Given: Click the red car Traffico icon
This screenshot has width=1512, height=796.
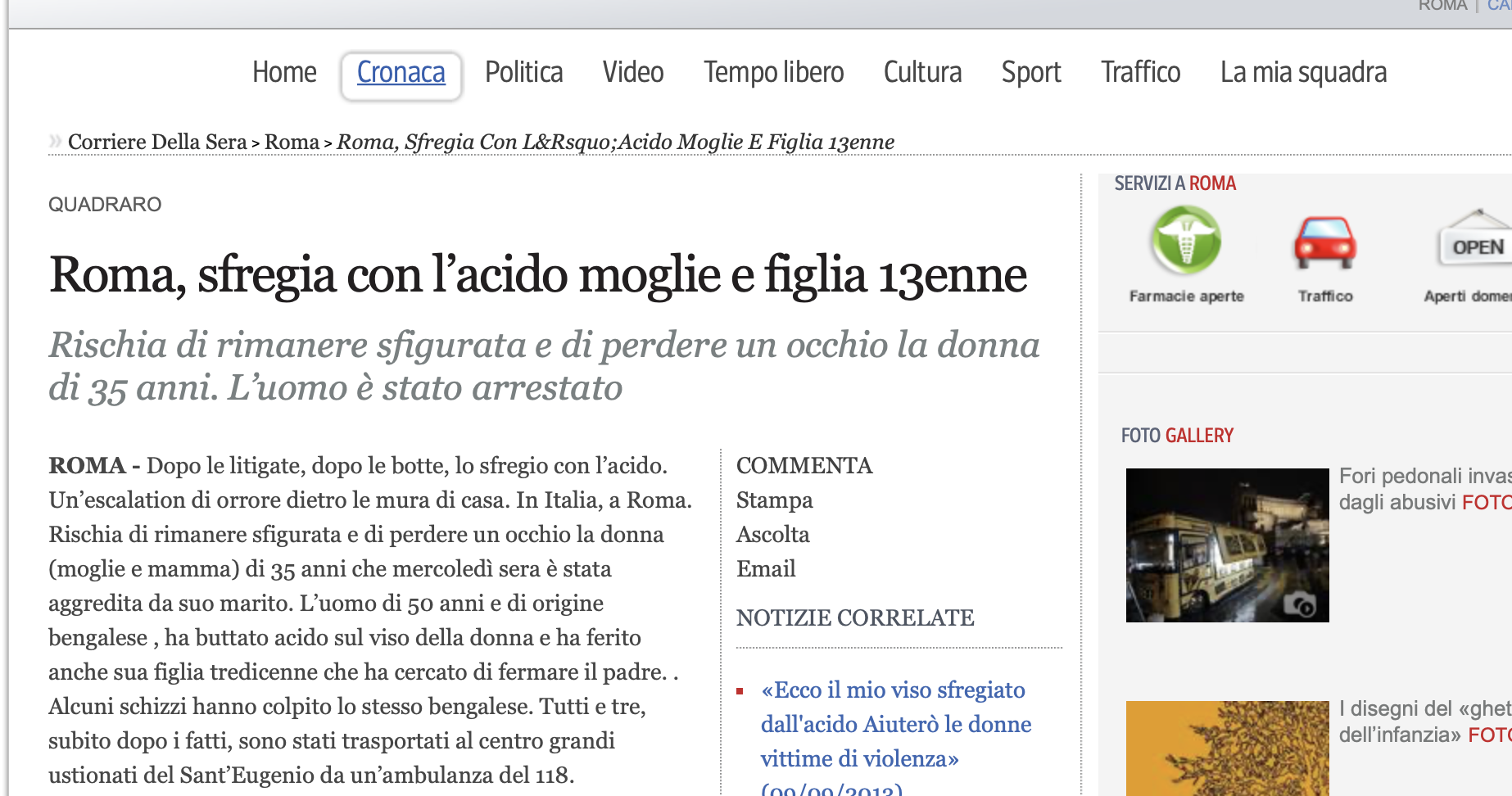Looking at the screenshot, I should click(x=1324, y=243).
